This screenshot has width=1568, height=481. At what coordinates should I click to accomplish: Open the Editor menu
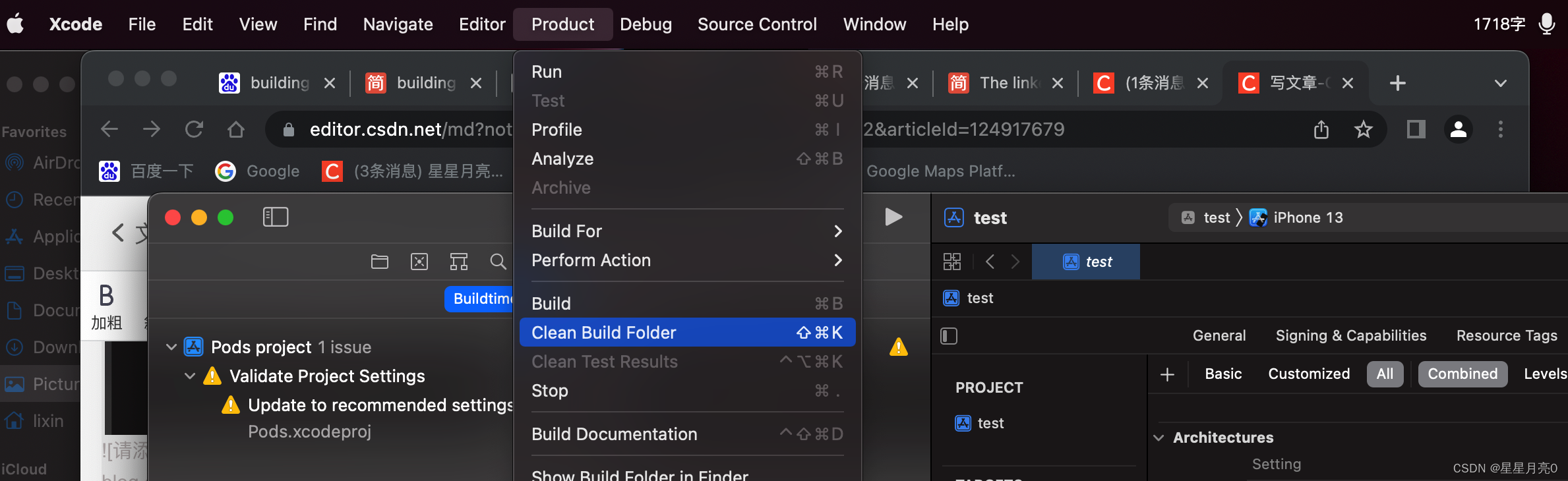(482, 24)
